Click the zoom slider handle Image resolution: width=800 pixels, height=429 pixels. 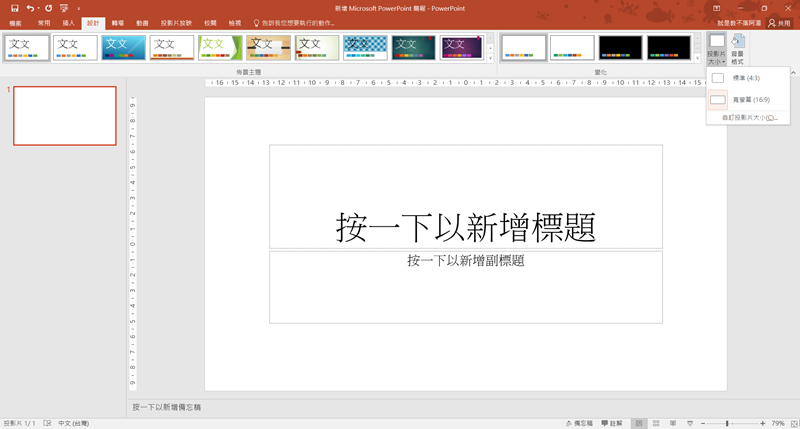pyautogui.click(x=727, y=423)
